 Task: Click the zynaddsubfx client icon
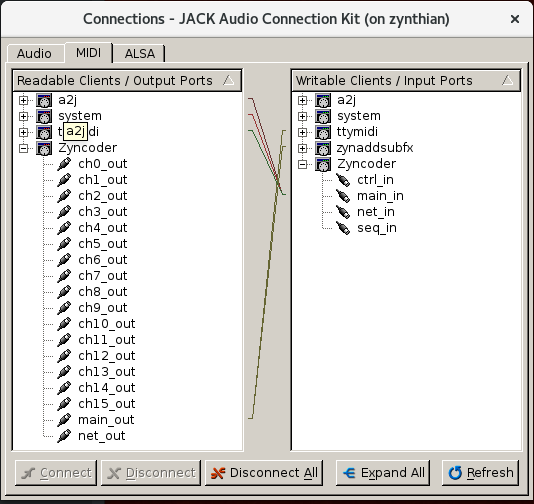point(323,148)
